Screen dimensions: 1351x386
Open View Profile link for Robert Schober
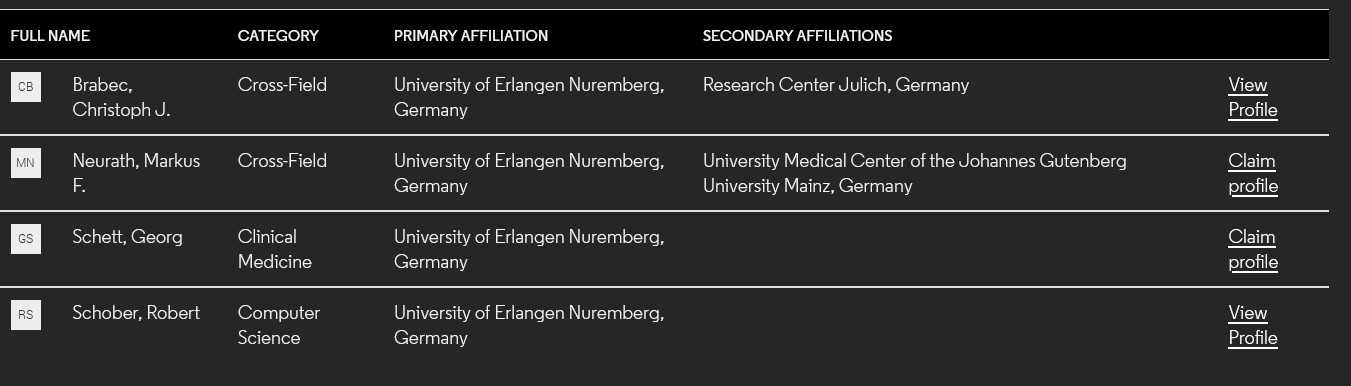(x=1253, y=325)
